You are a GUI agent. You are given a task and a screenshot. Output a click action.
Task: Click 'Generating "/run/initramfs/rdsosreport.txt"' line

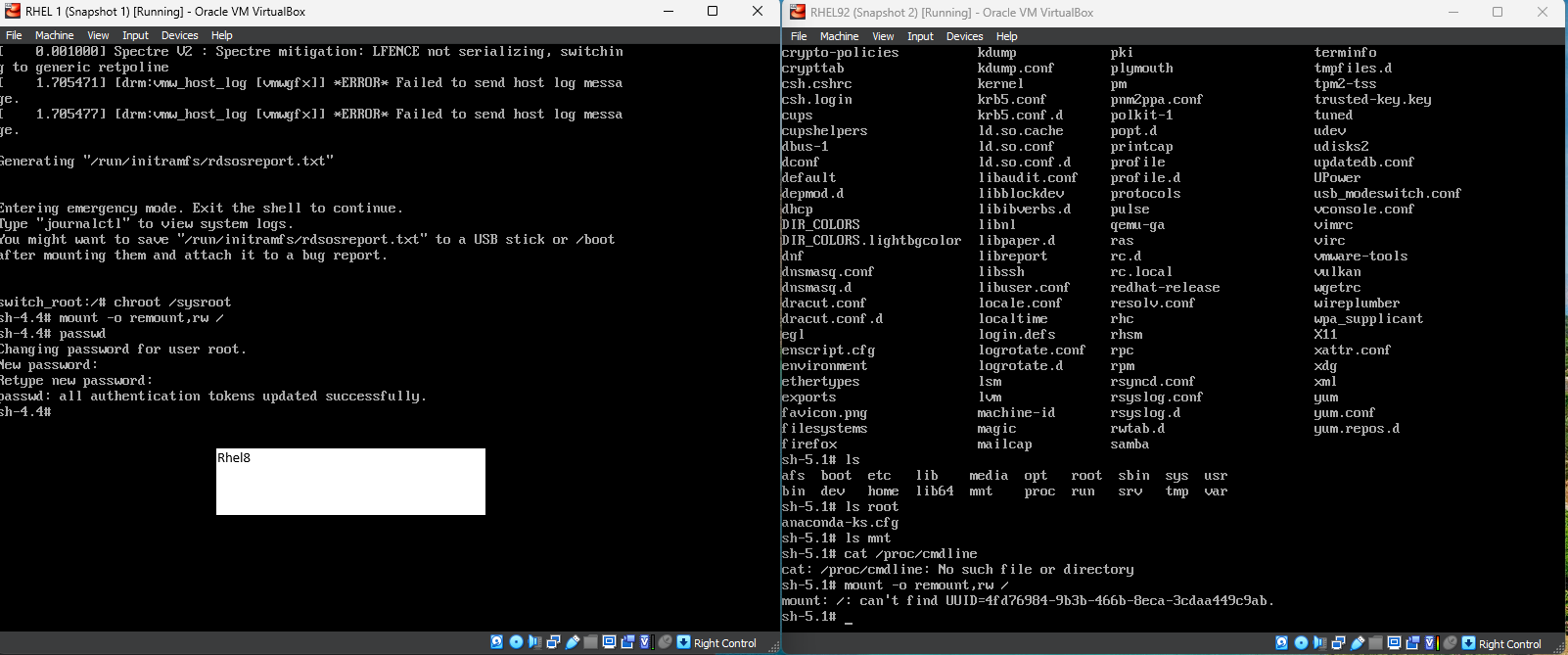coord(166,162)
